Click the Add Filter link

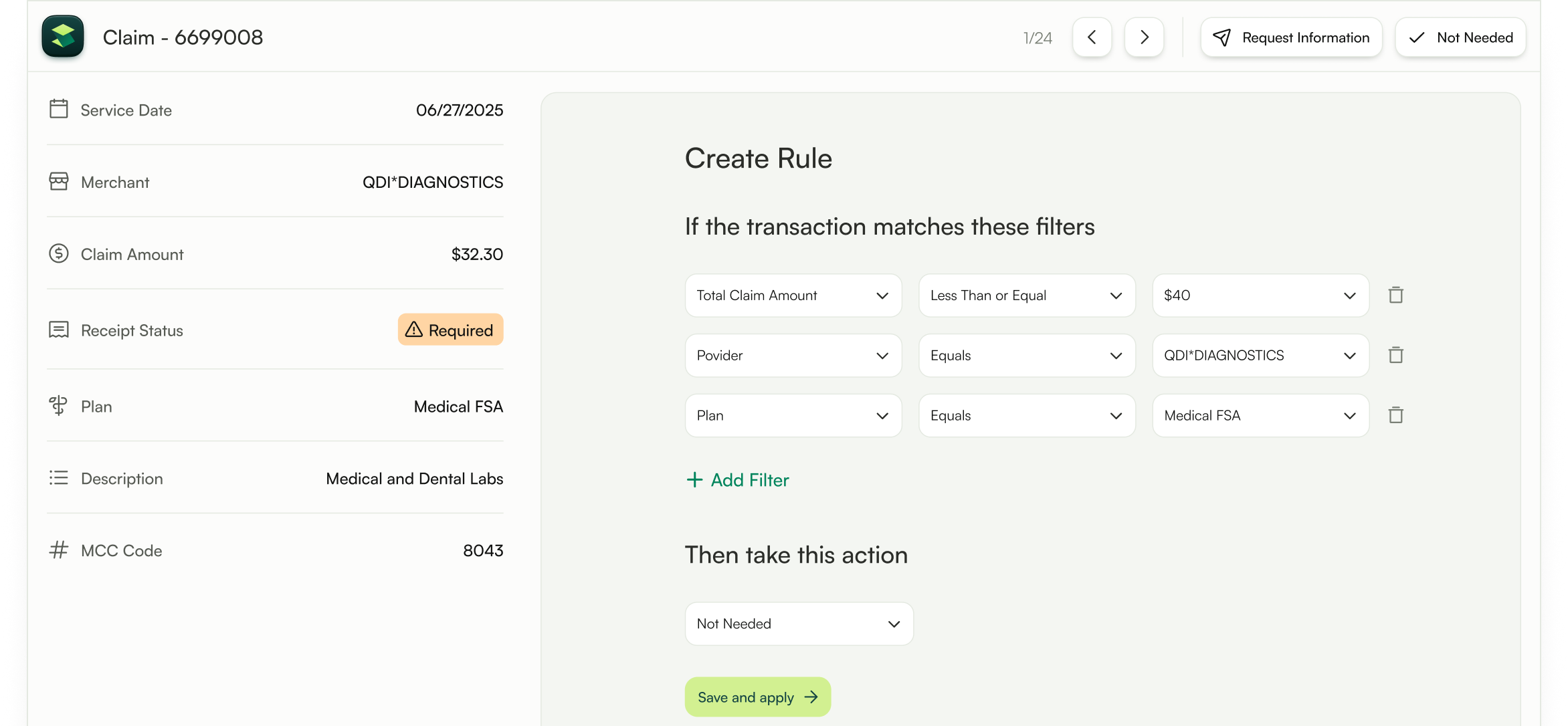(738, 480)
